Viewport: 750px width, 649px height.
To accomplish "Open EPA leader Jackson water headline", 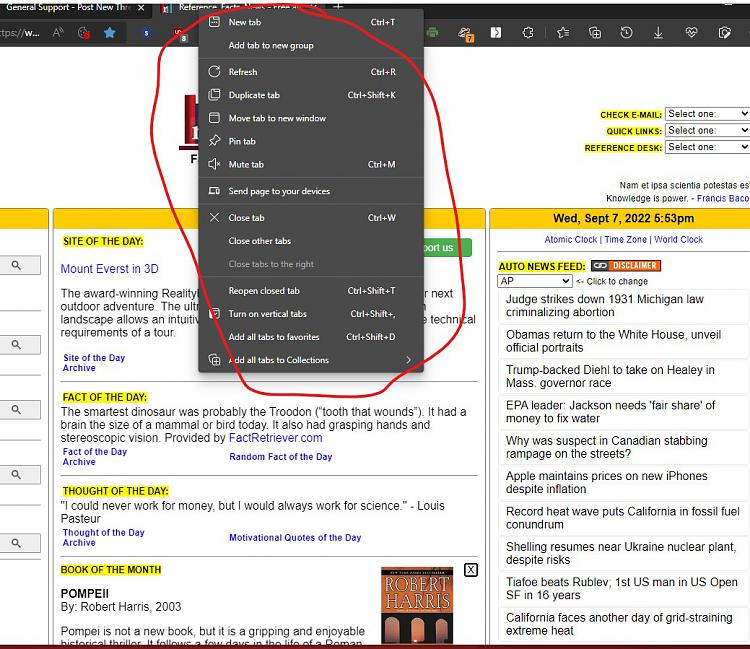I will coord(610,412).
